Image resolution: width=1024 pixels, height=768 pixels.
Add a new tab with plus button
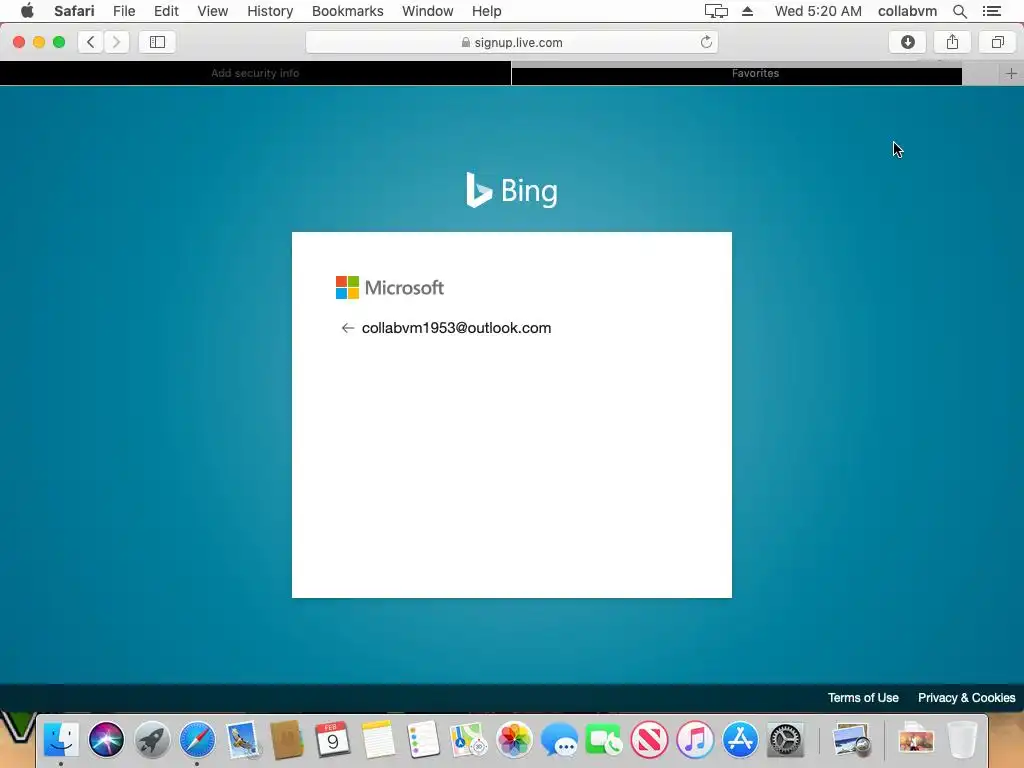click(x=1011, y=73)
